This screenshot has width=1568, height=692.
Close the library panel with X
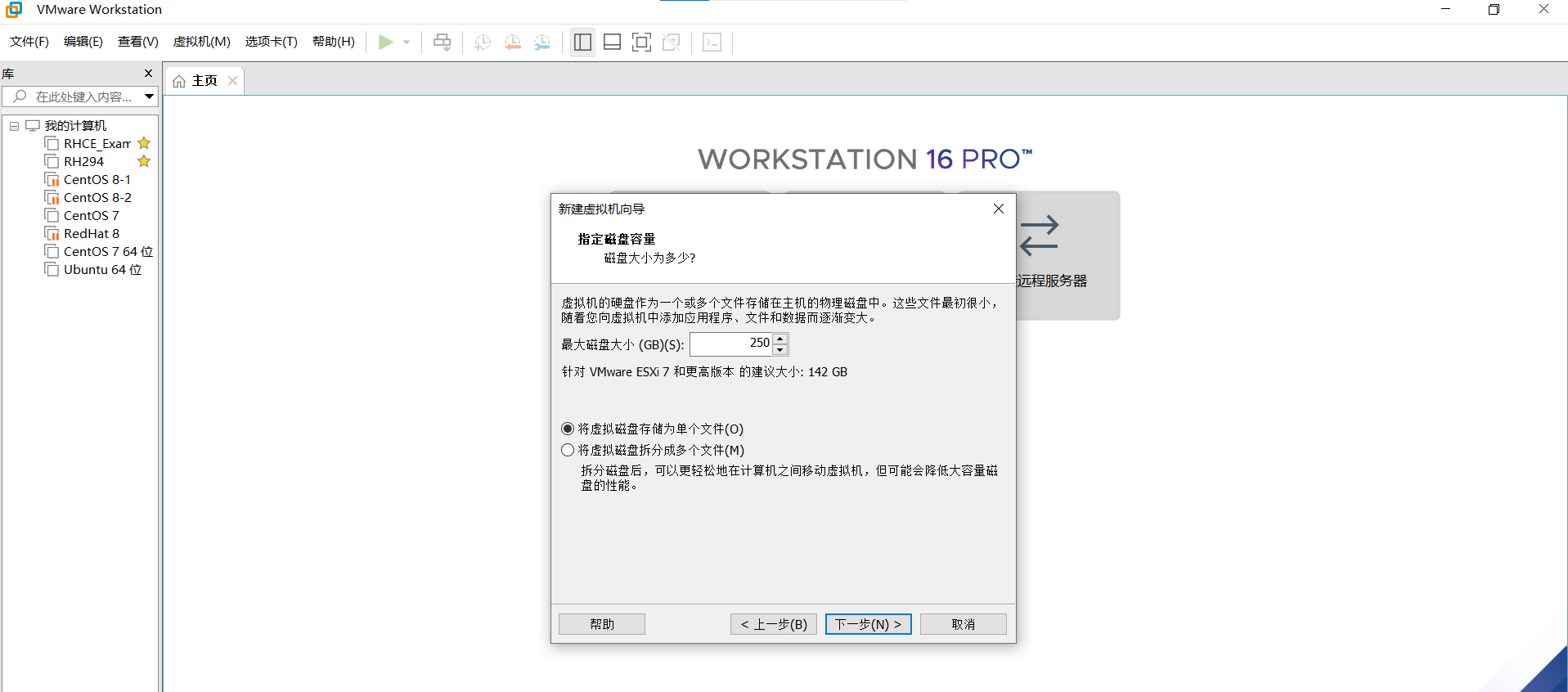148,73
